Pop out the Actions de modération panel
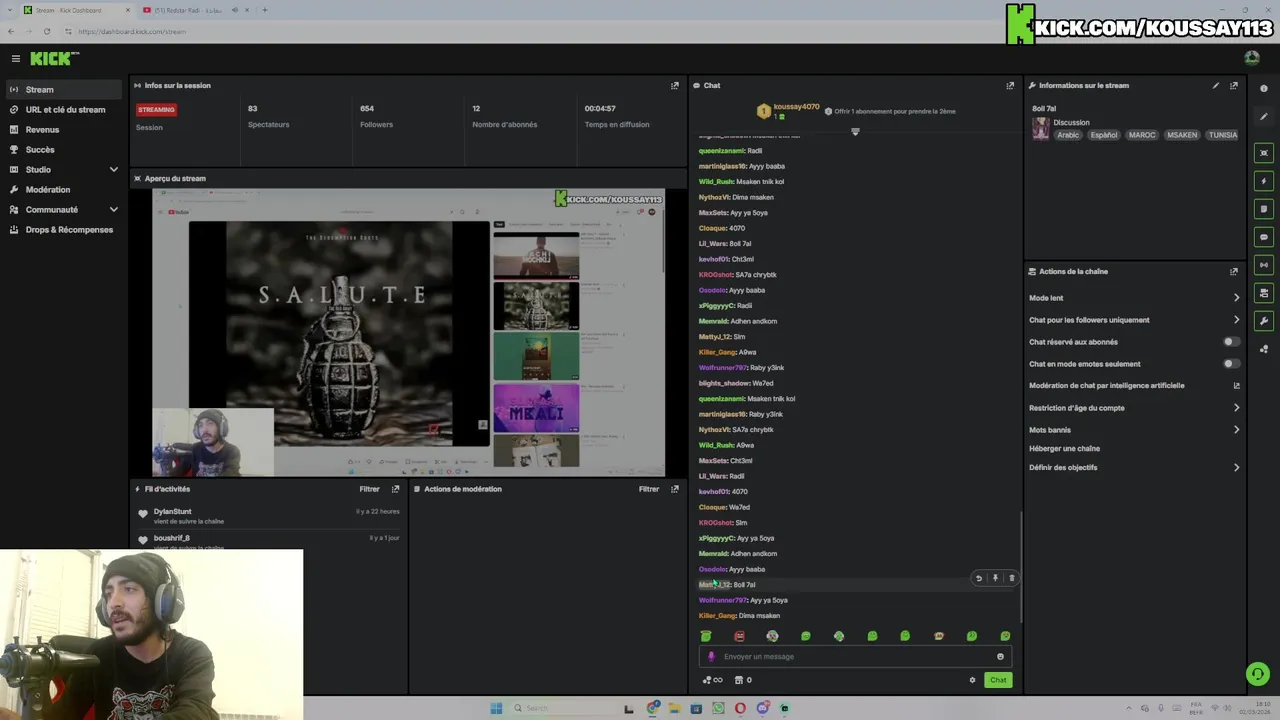Viewport: 1280px width, 720px height. [x=675, y=489]
